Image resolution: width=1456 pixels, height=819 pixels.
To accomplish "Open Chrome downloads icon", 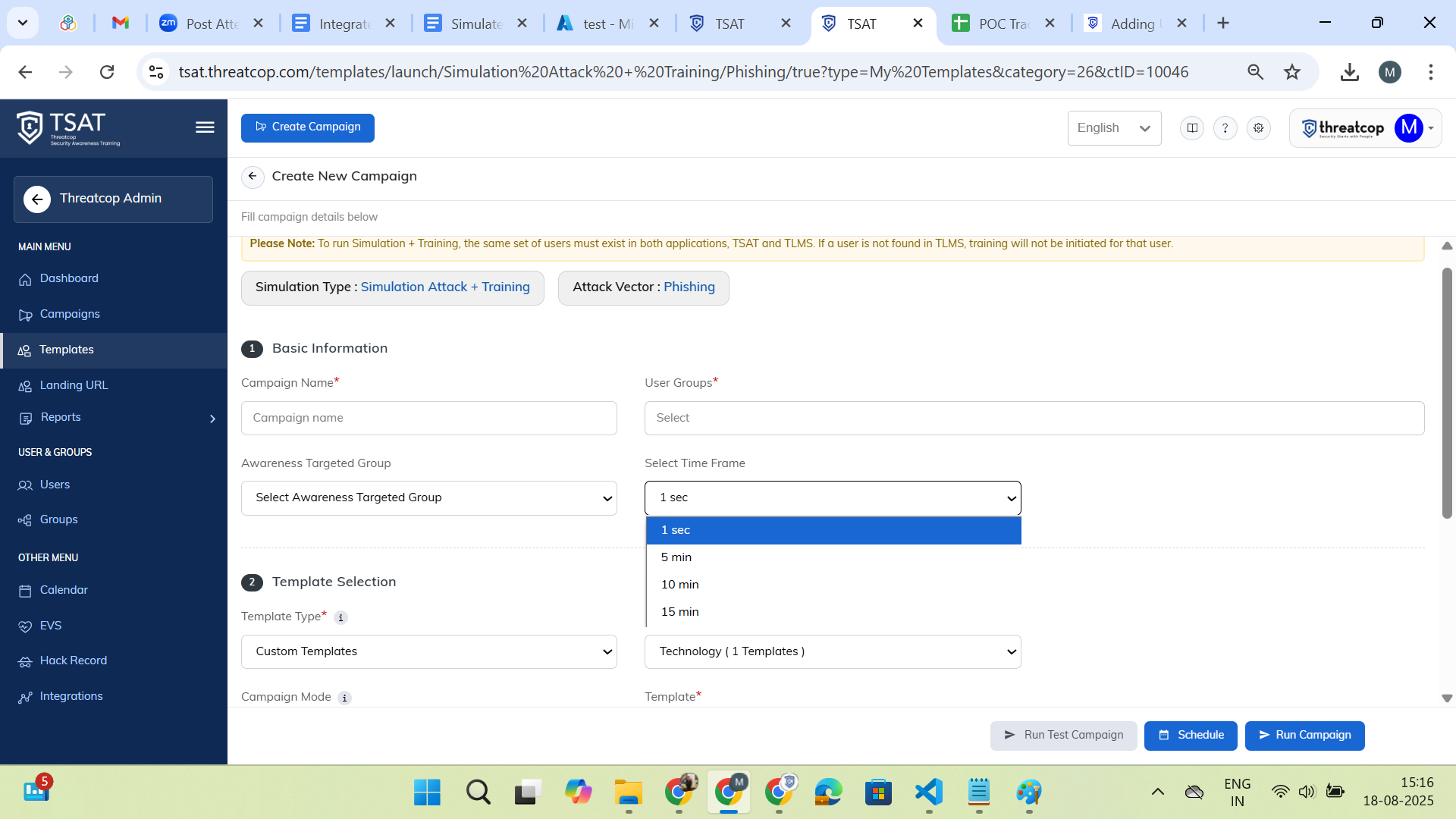I will pos(1349,72).
